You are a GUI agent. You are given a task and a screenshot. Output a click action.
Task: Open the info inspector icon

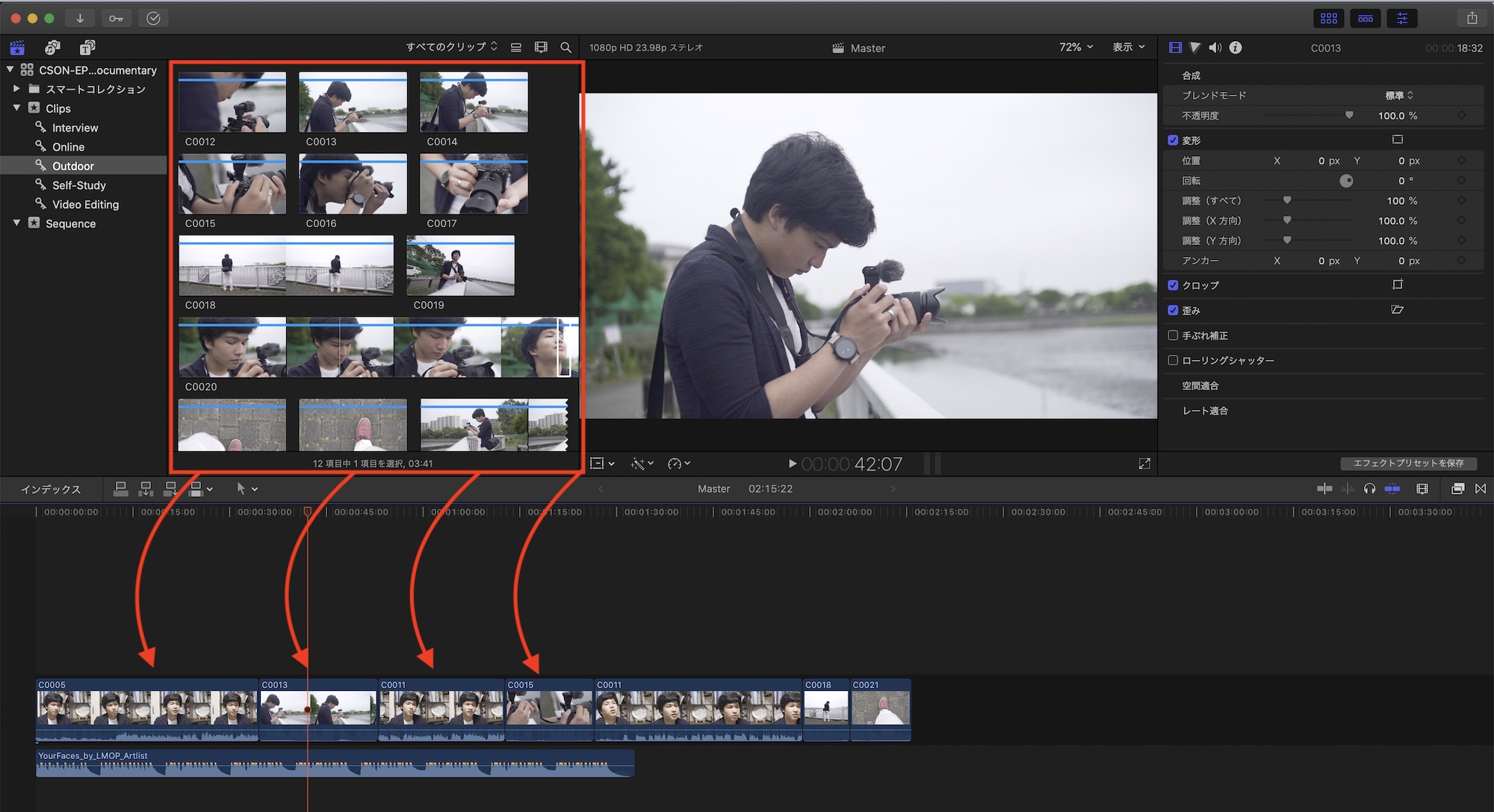click(1236, 47)
